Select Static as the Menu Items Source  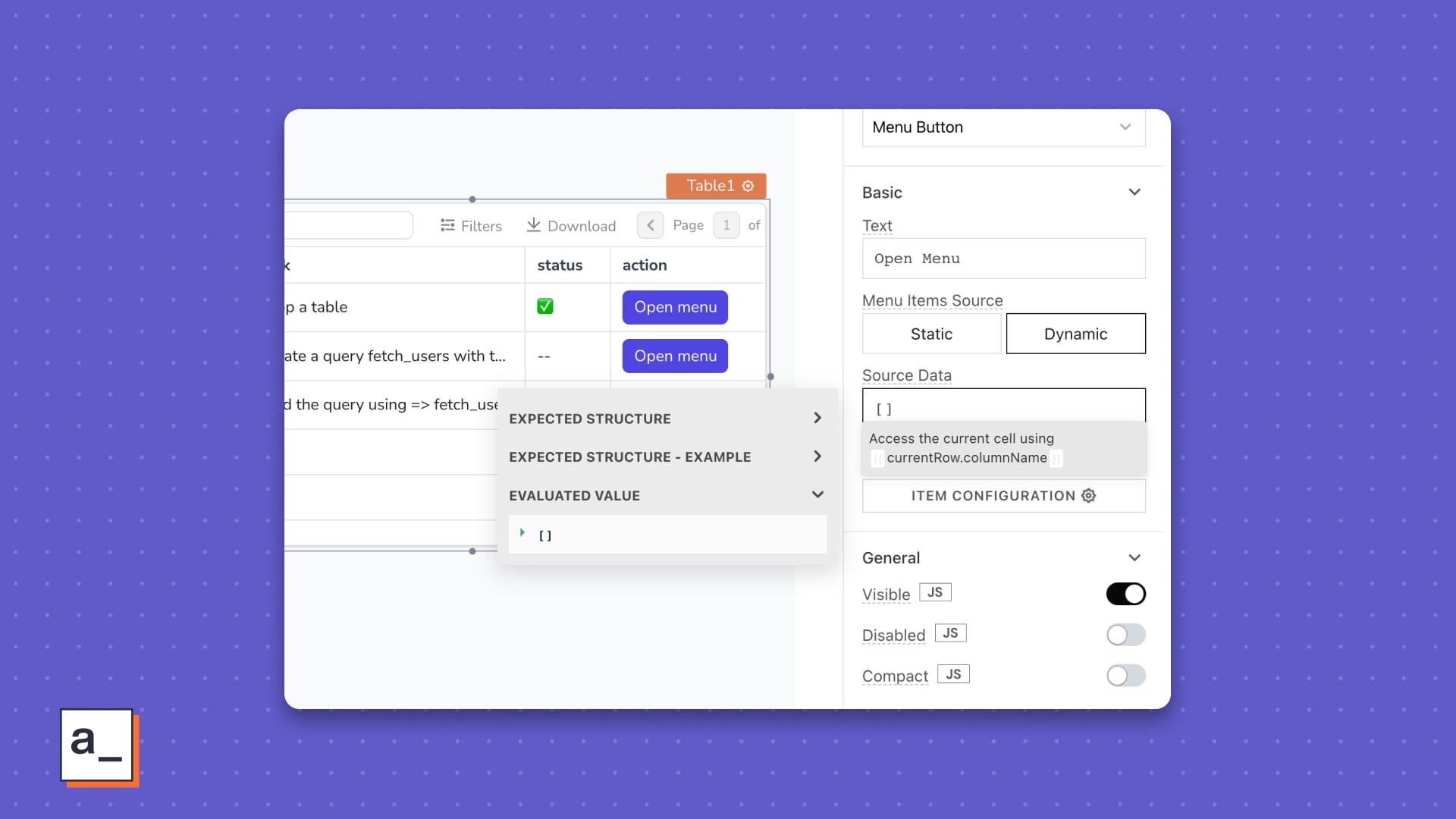tap(932, 334)
